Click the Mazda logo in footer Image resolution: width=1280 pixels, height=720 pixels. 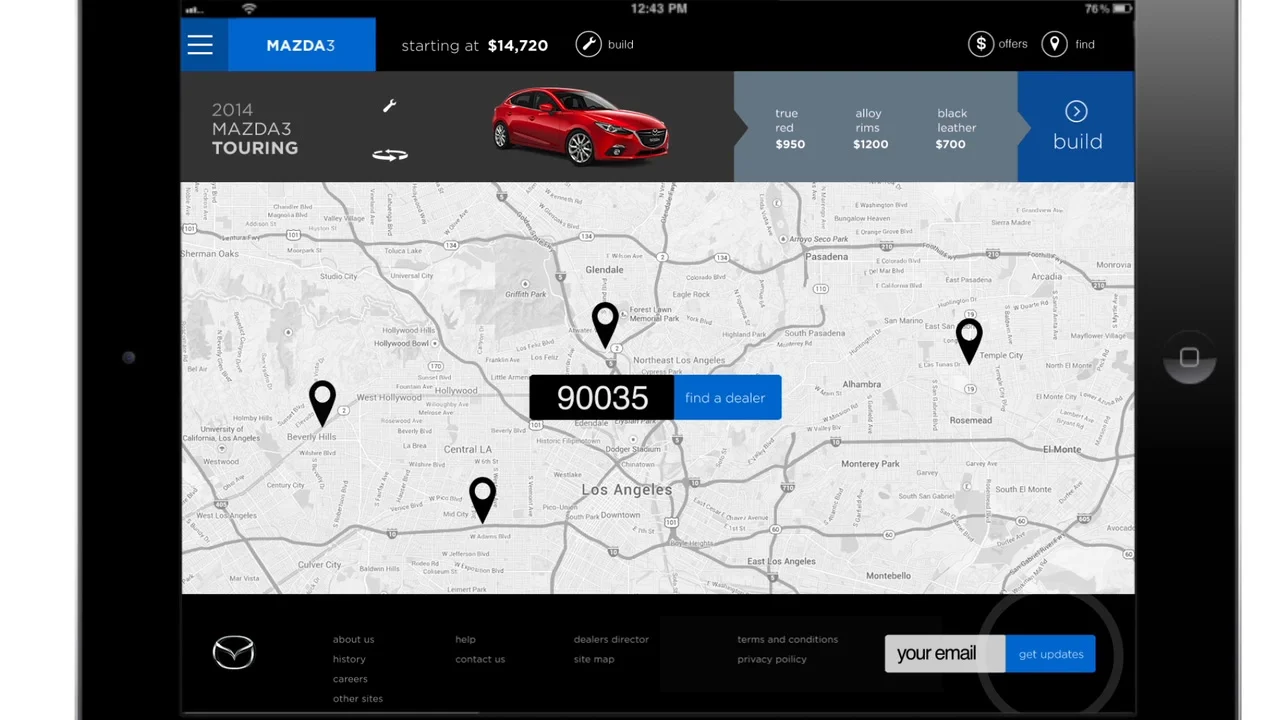point(233,653)
